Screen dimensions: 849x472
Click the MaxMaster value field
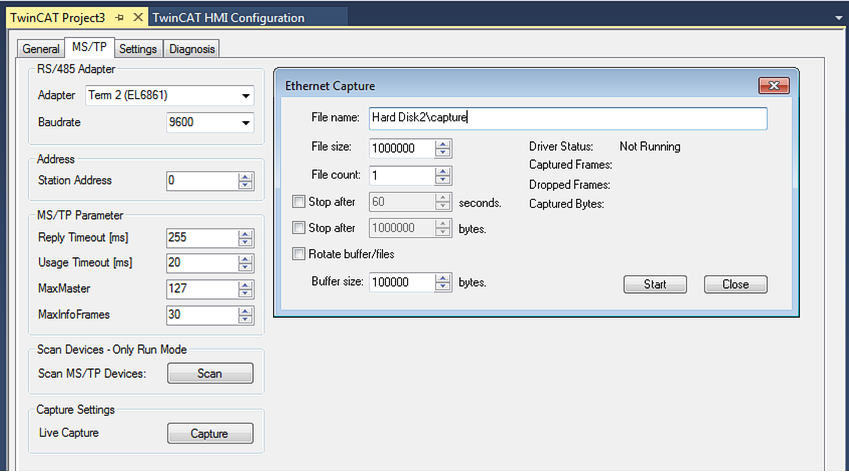click(x=202, y=289)
